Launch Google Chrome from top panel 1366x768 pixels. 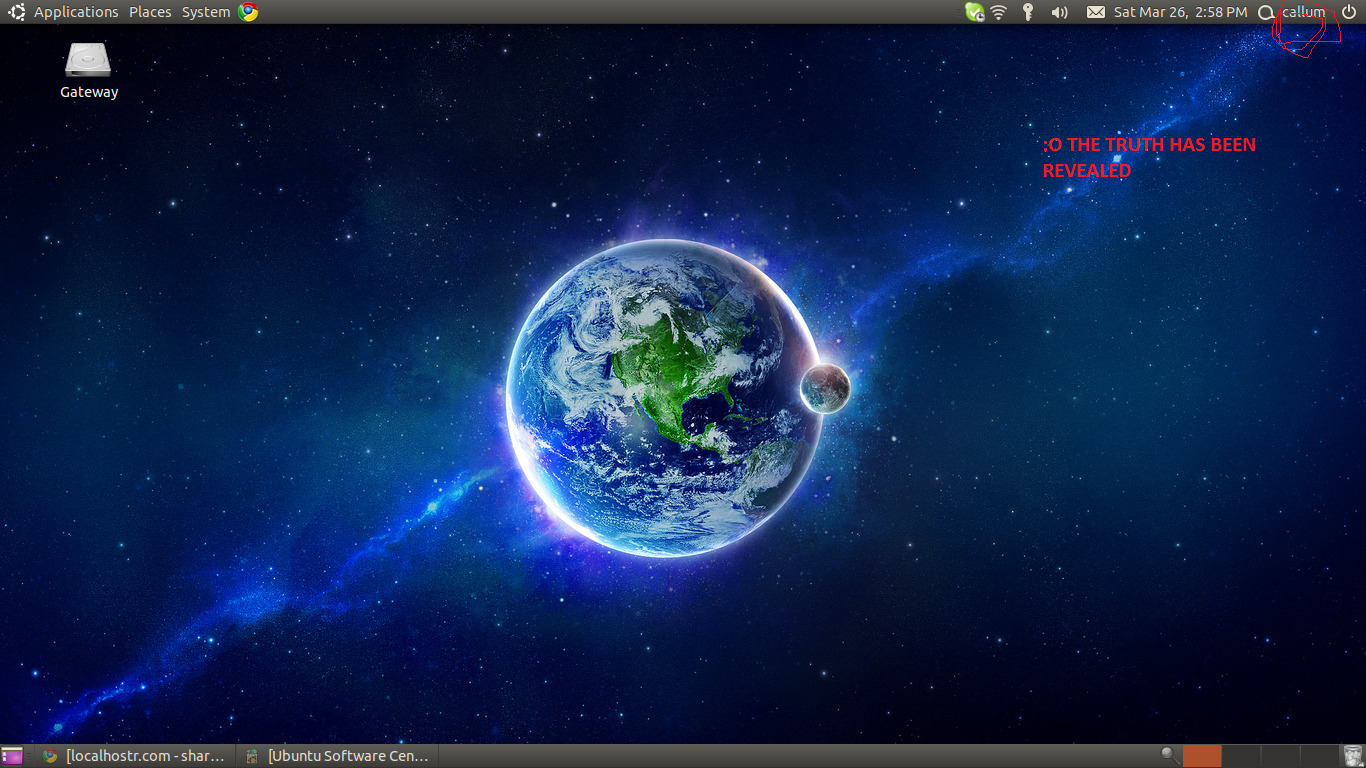[248, 12]
